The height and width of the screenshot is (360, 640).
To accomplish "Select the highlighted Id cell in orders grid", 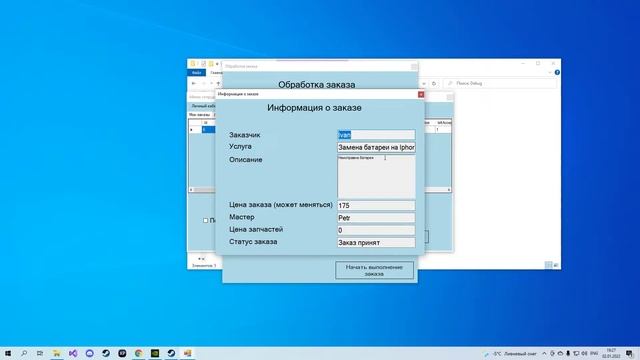I will [208, 129].
